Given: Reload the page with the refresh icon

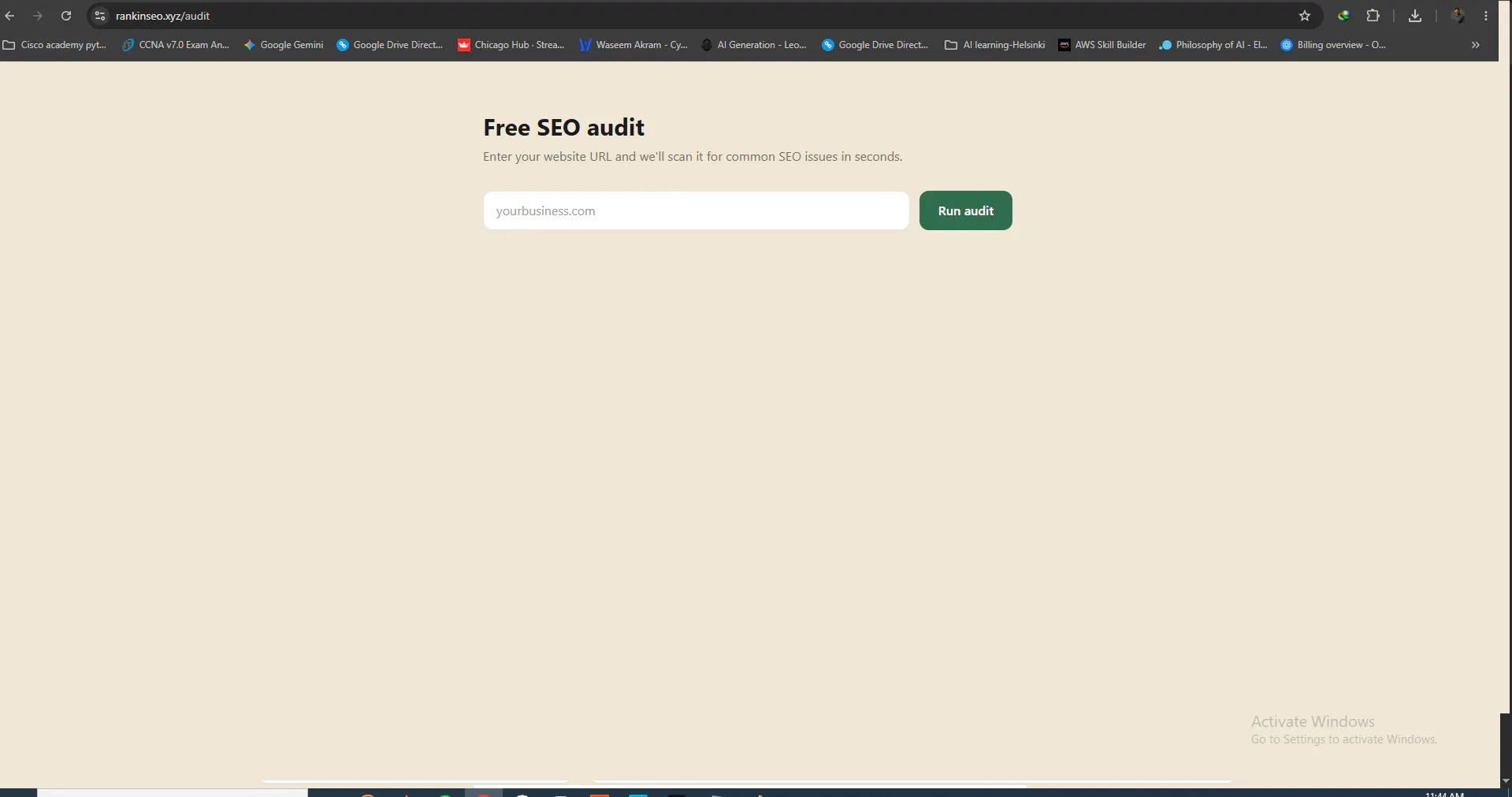Looking at the screenshot, I should pos(66,16).
